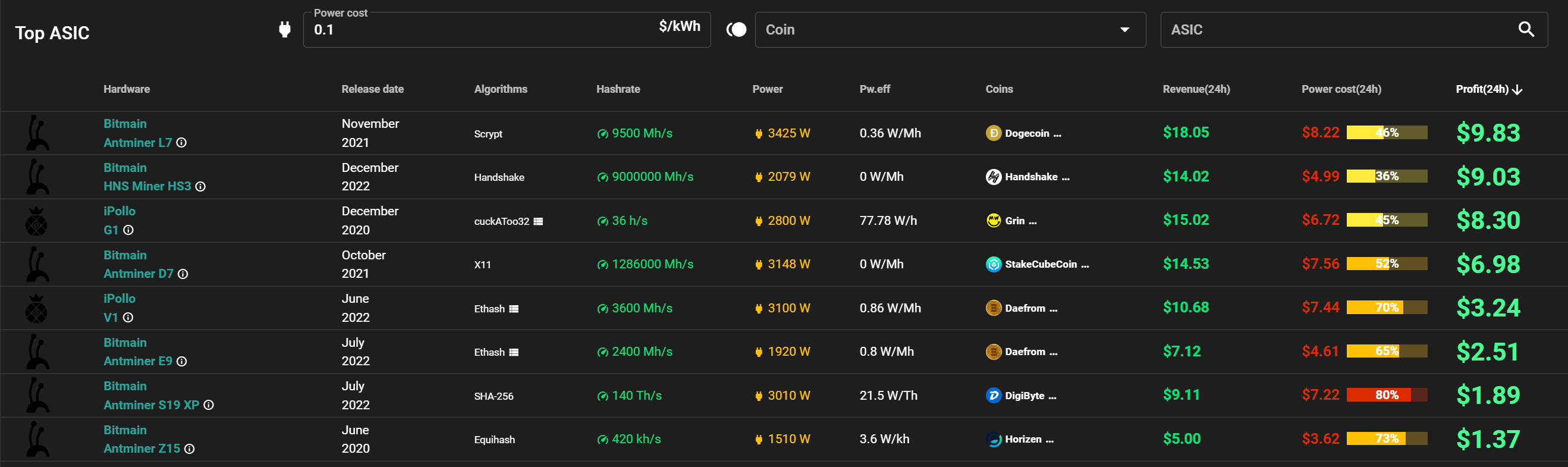Expand DigiByte coins ellipsis

pos(1052,397)
